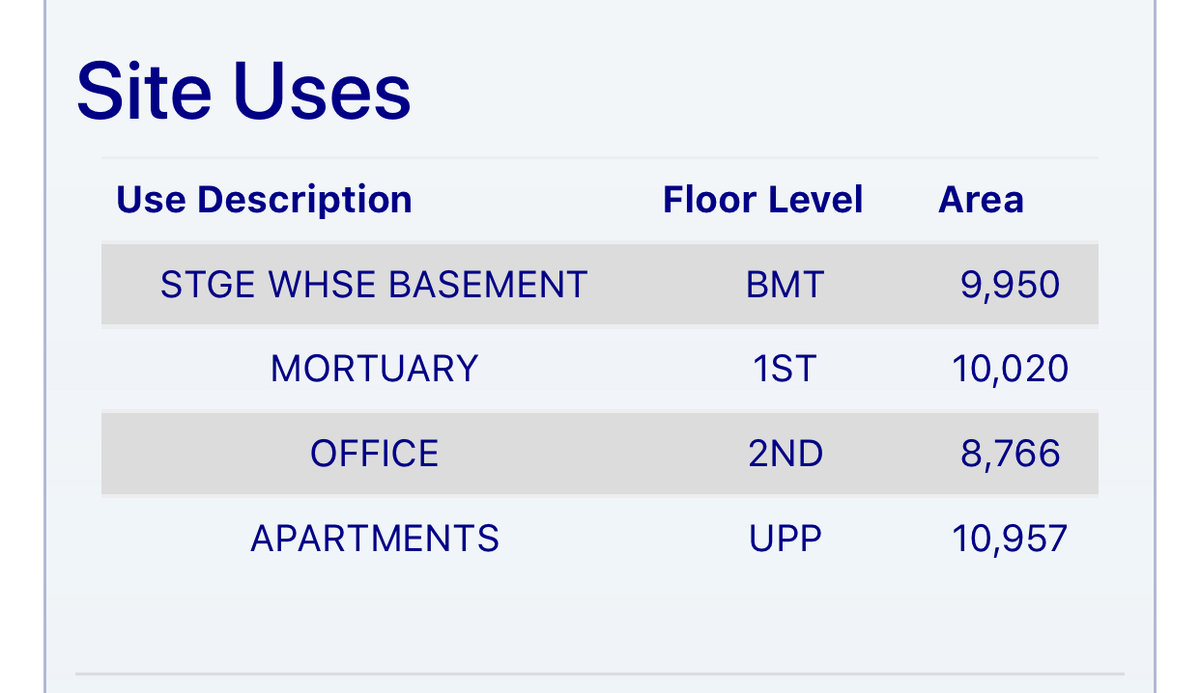
Task: Click the OFFICE use description
Action: (374, 454)
